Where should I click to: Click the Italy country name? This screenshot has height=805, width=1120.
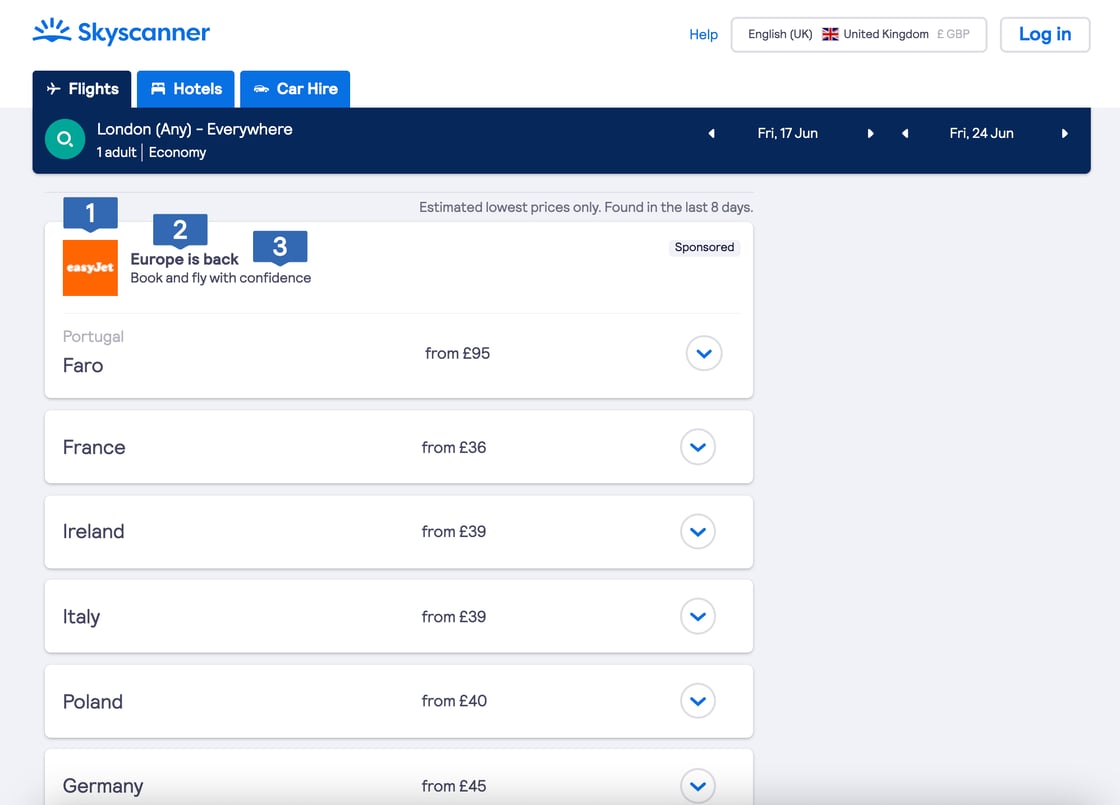81,616
